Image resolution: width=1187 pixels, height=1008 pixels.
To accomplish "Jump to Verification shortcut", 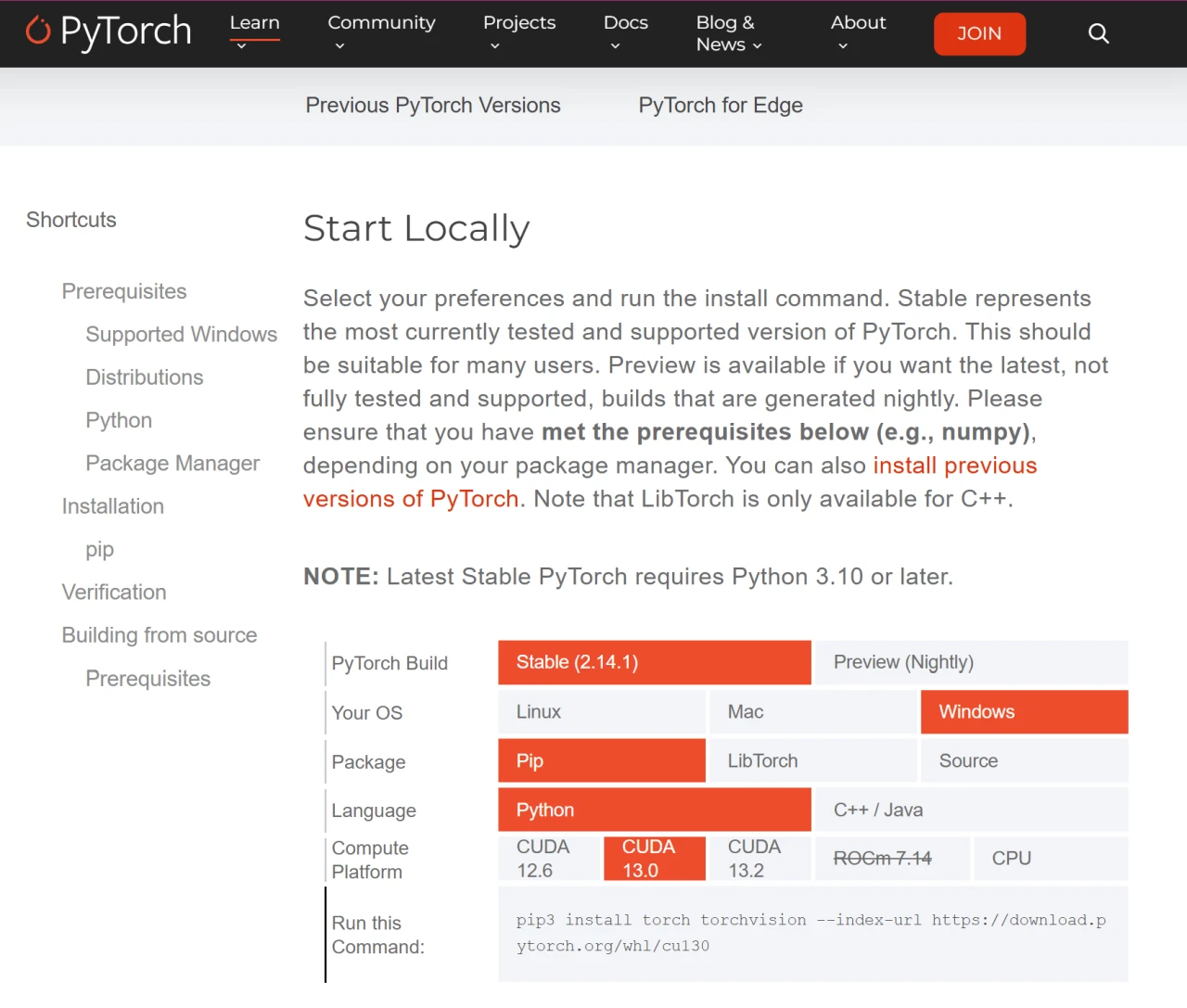I will pyautogui.click(x=114, y=592).
